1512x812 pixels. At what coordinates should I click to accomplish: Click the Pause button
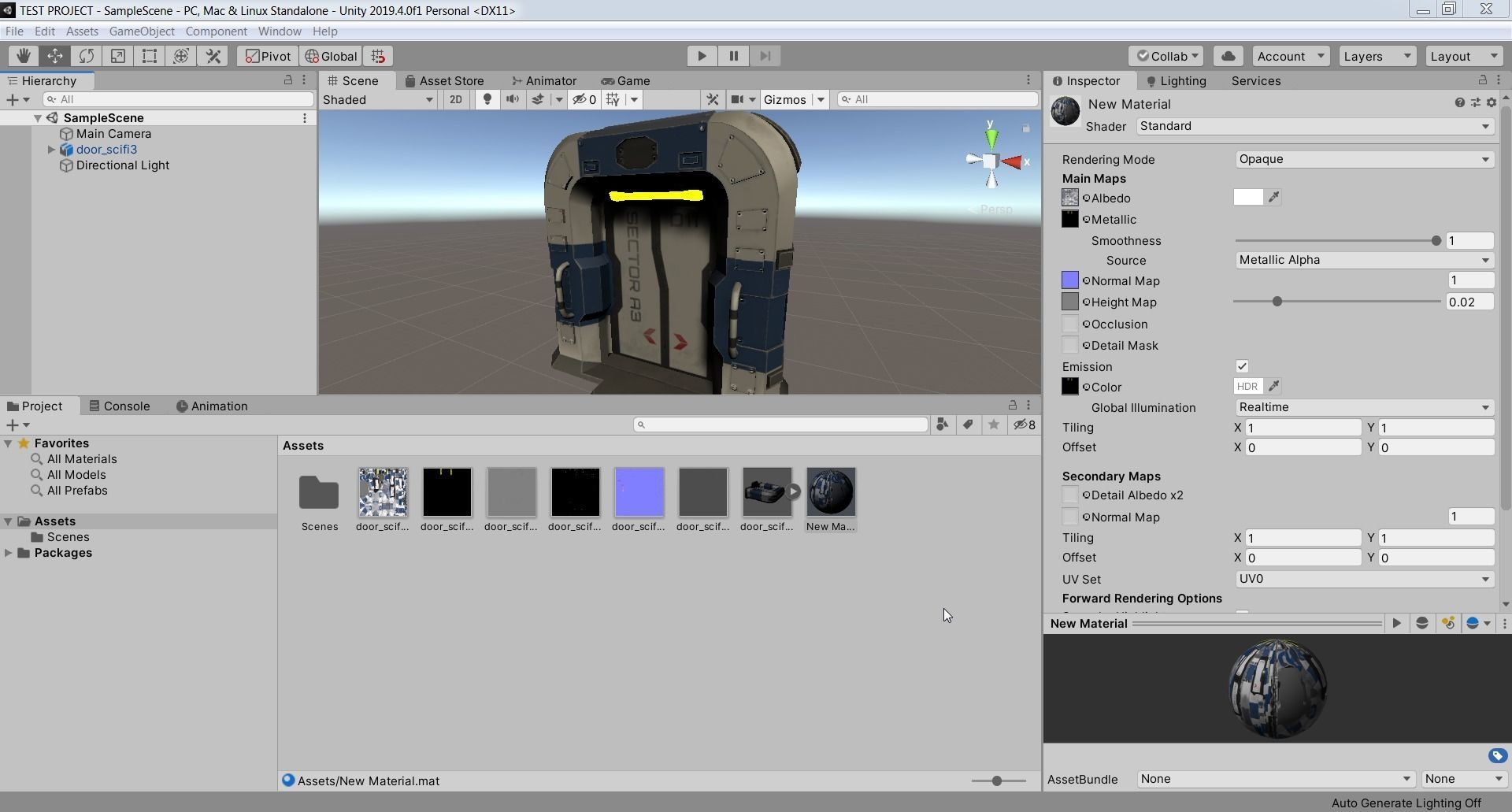pos(733,56)
